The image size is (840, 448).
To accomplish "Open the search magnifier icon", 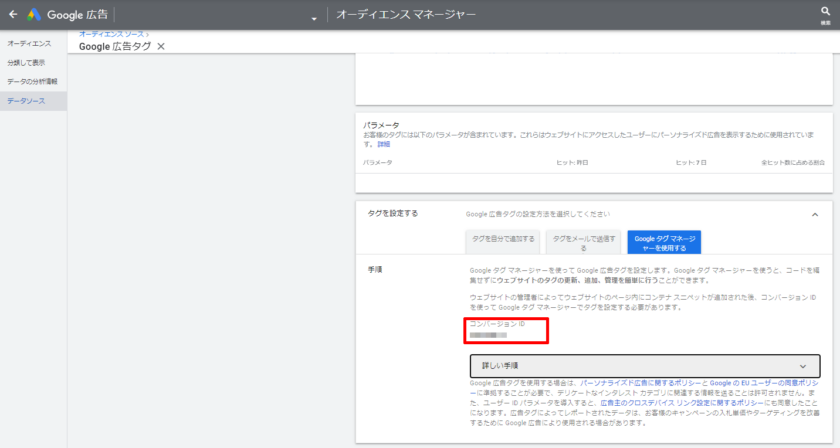I will click(826, 11).
